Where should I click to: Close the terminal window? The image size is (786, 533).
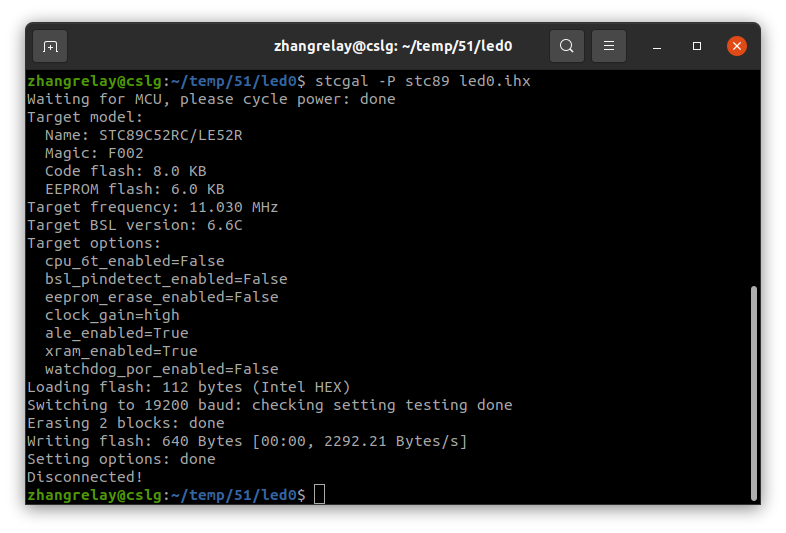click(x=737, y=46)
